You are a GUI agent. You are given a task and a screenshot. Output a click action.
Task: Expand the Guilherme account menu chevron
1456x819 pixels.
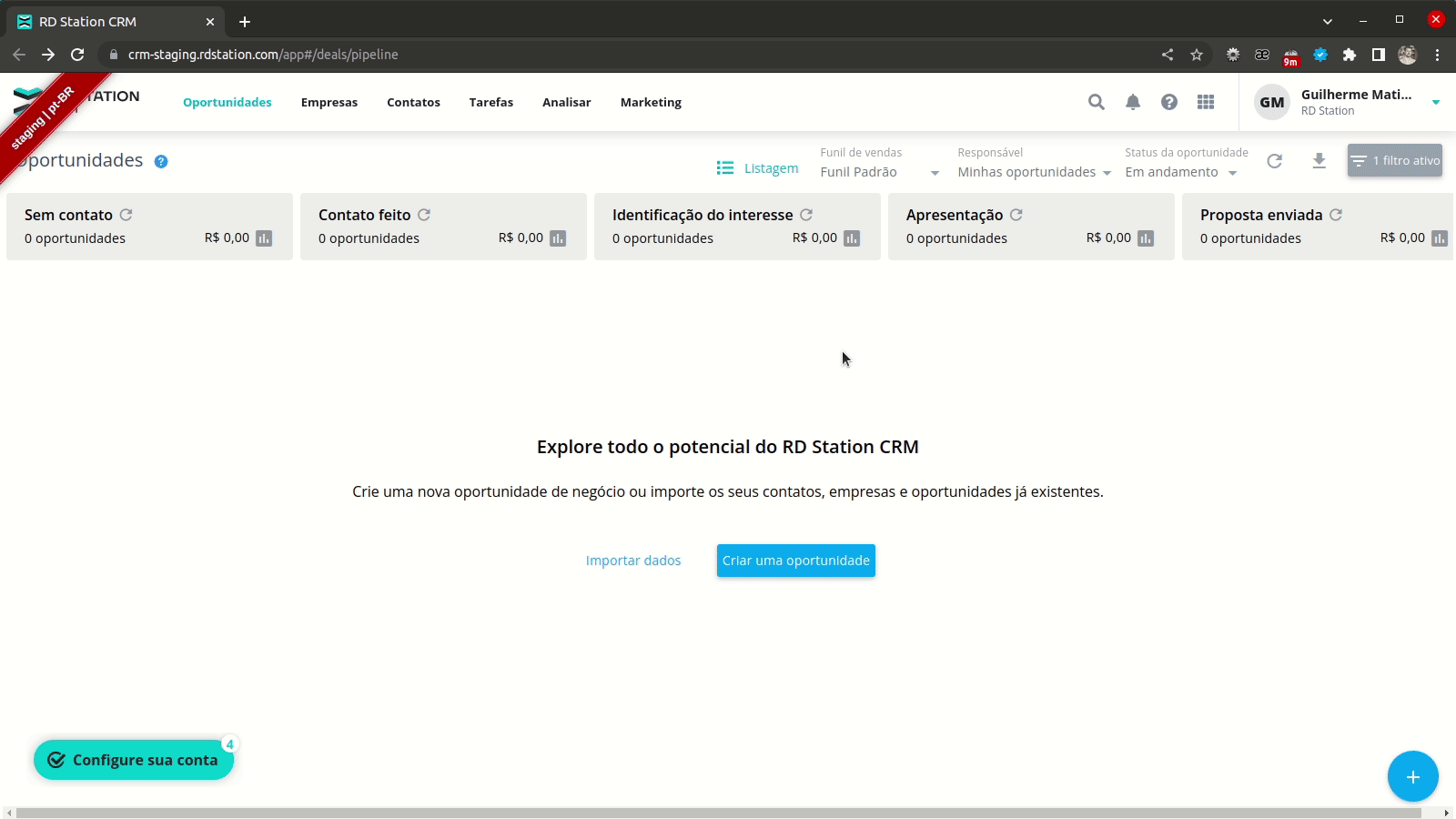point(1435,102)
